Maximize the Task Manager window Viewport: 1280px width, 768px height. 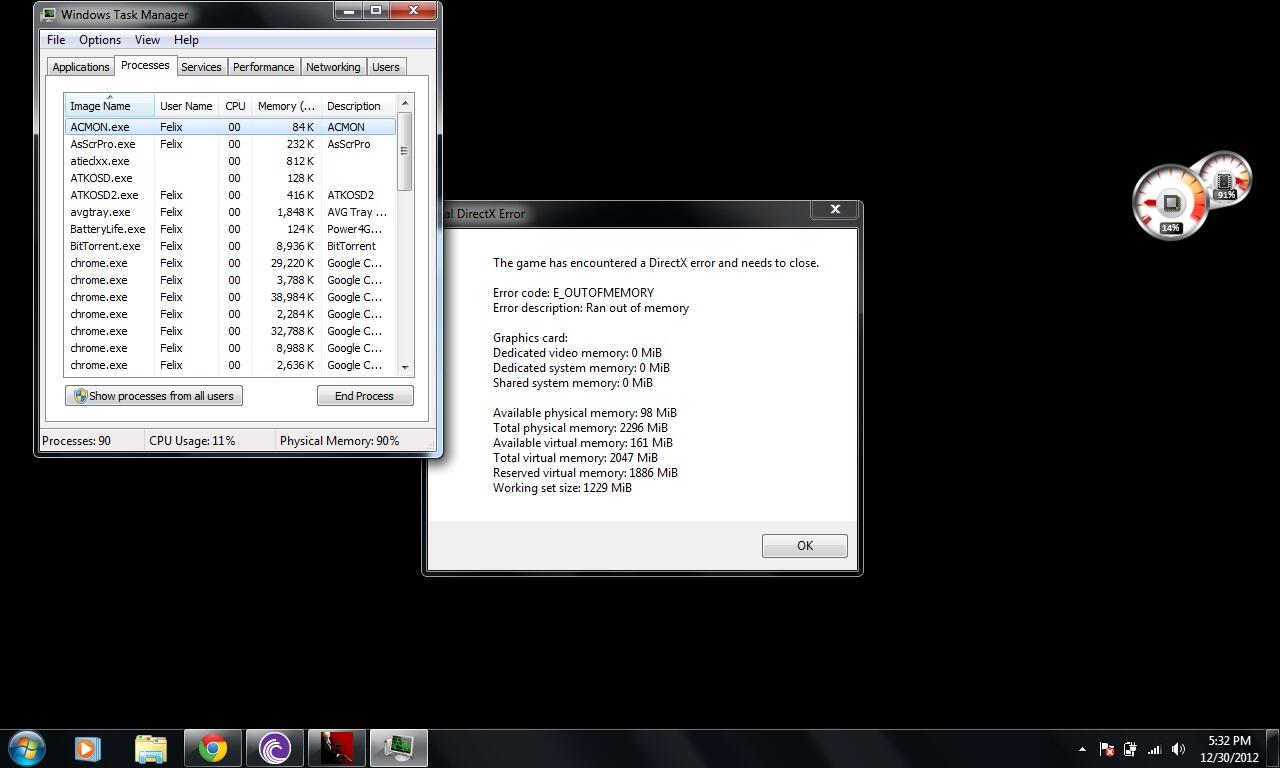(x=376, y=11)
